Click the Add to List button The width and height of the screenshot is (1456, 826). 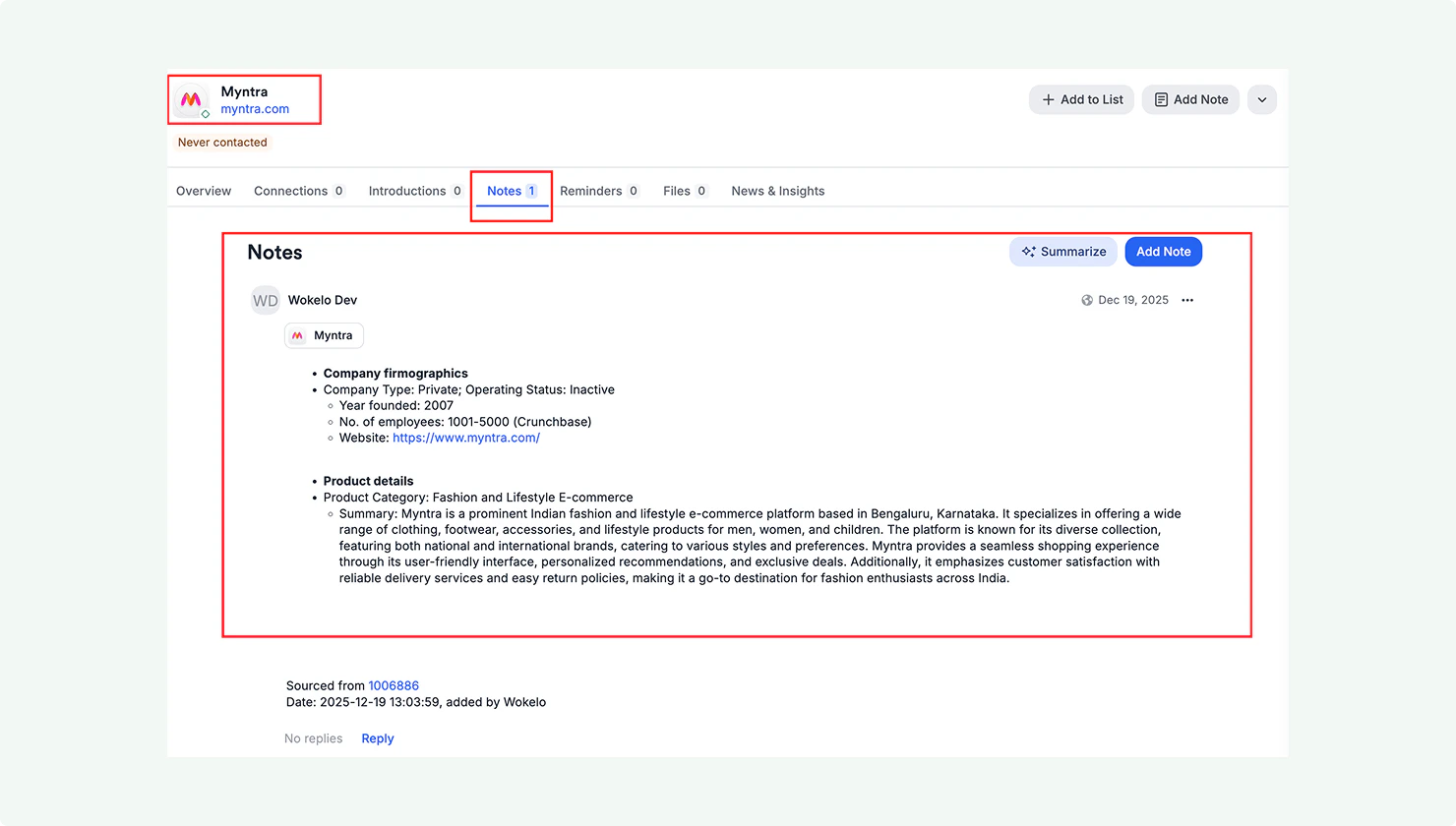click(x=1082, y=99)
